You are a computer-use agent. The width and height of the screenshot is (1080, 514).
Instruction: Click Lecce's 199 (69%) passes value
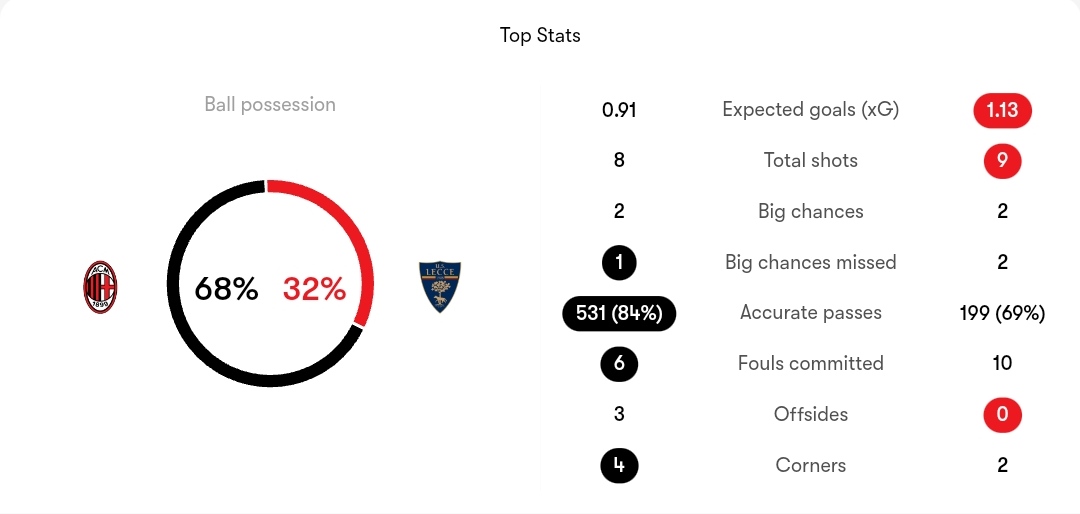click(1002, 313)
